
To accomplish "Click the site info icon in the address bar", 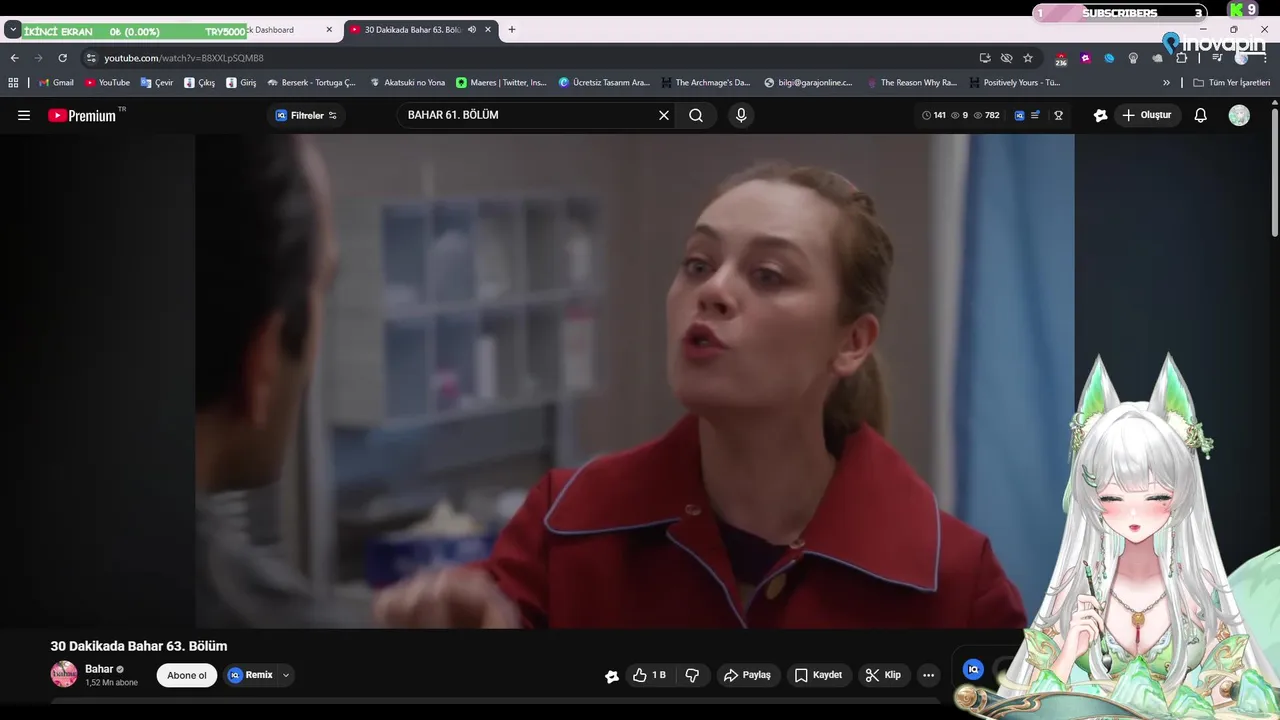I will 91,58.
